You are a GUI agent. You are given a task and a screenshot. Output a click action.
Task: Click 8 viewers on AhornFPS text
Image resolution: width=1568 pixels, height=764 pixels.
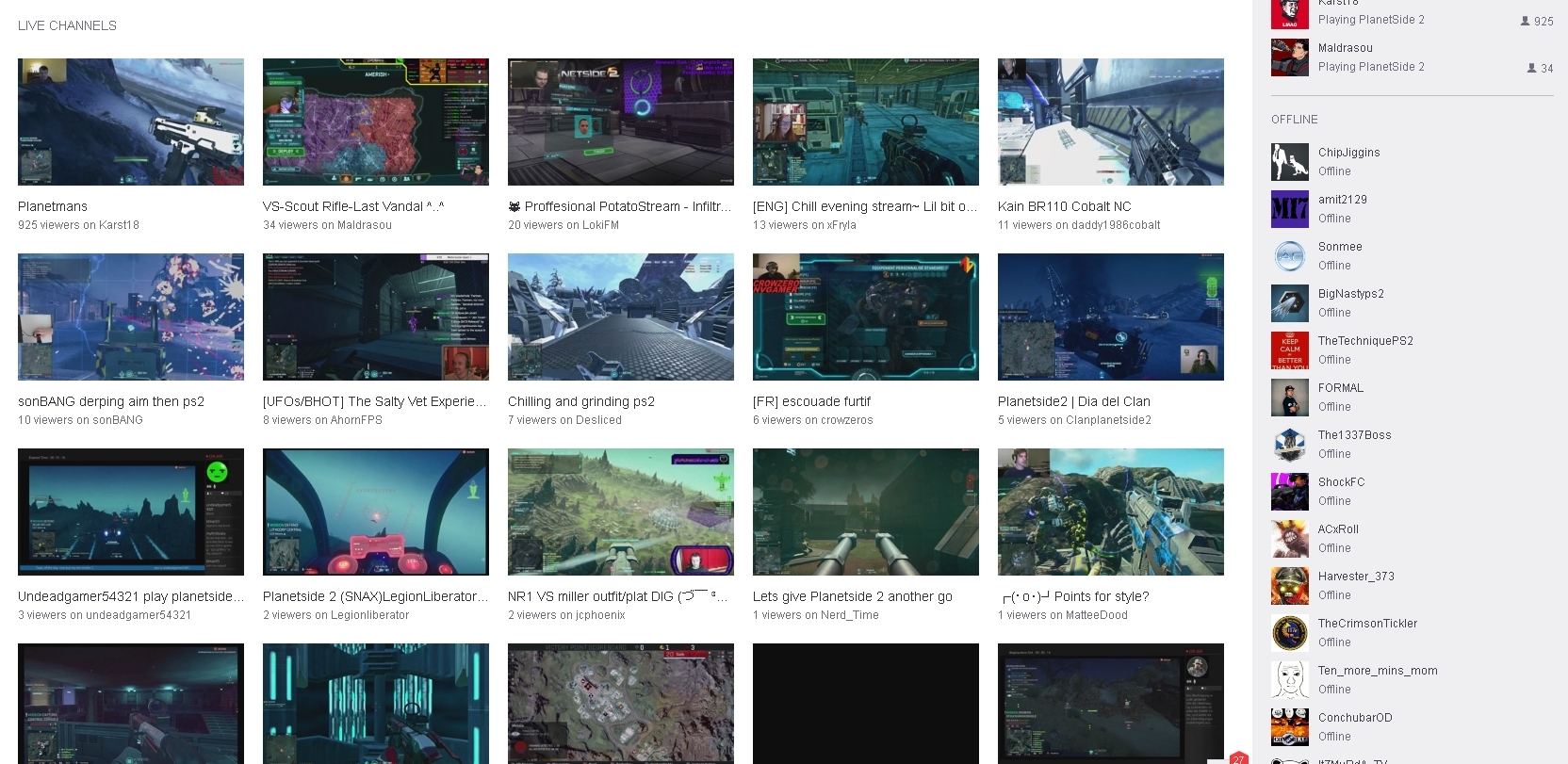[322, 420]
